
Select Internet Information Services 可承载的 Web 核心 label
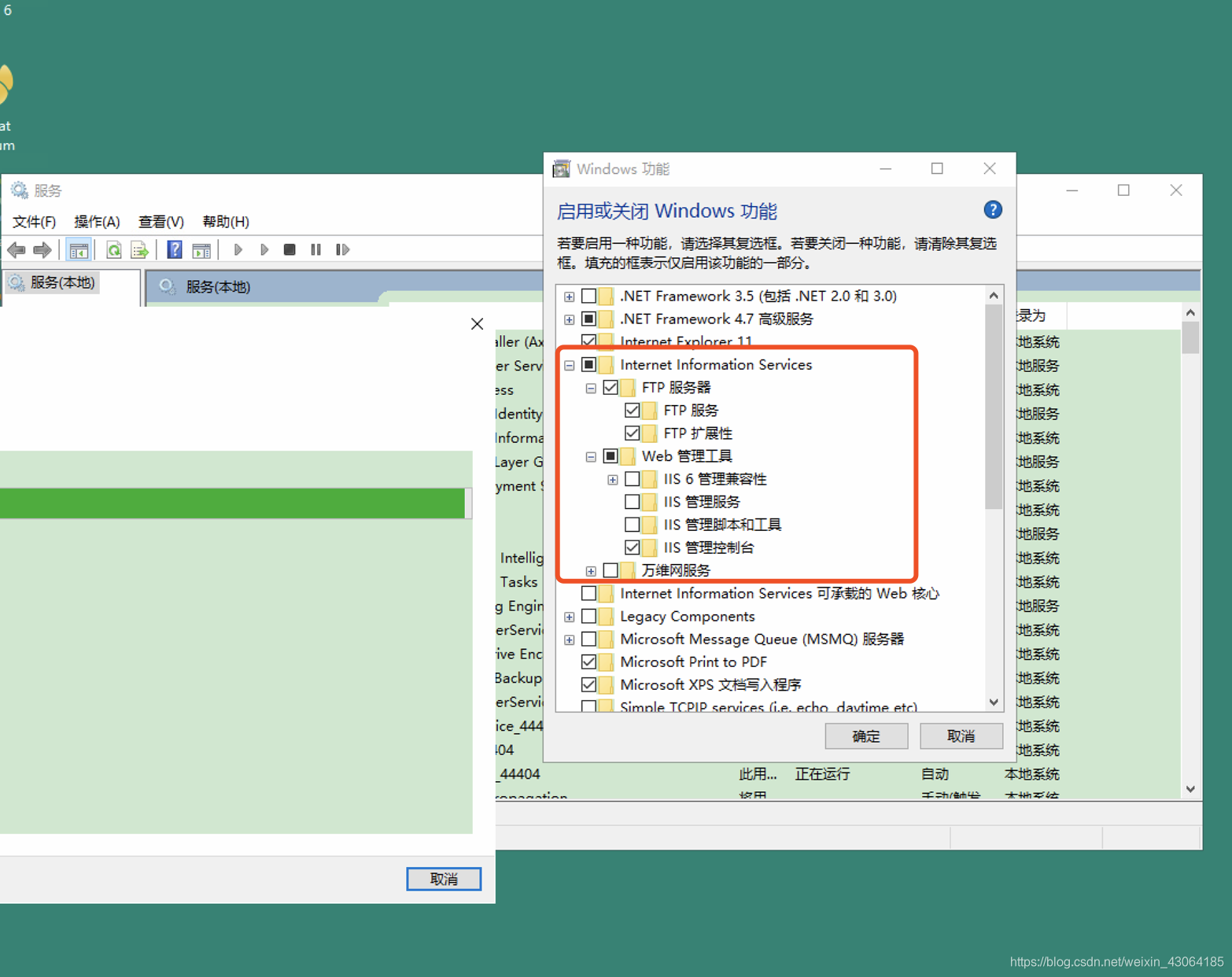tap(780, 594)
